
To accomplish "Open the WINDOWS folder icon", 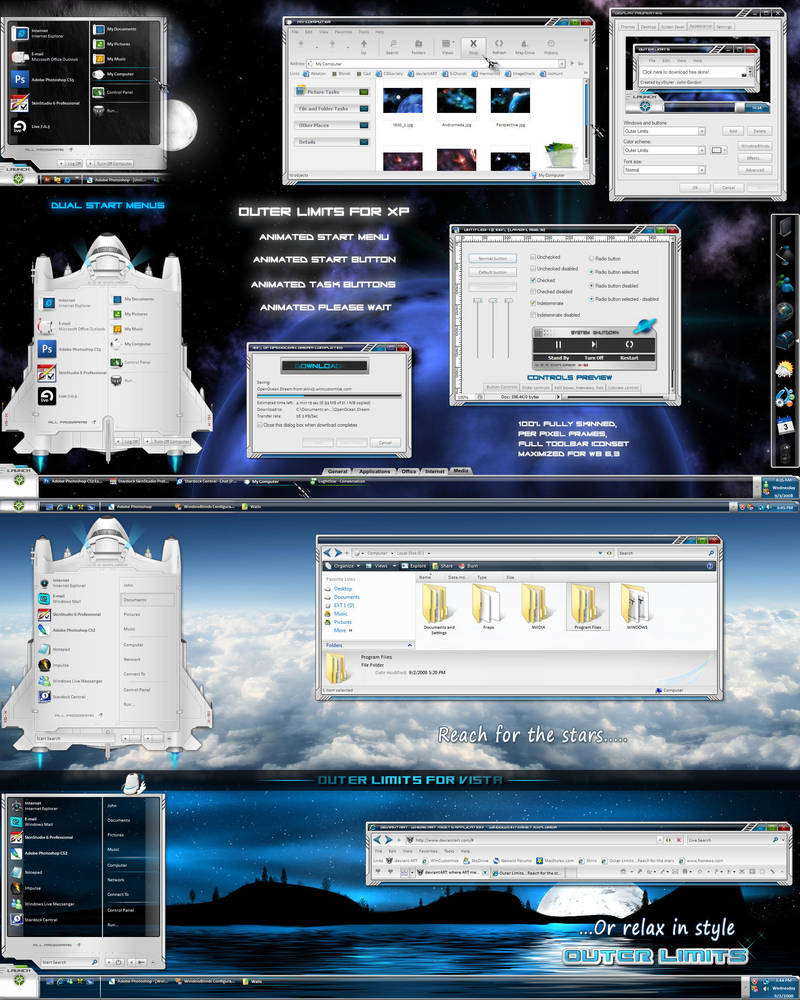I will [636, 606].
